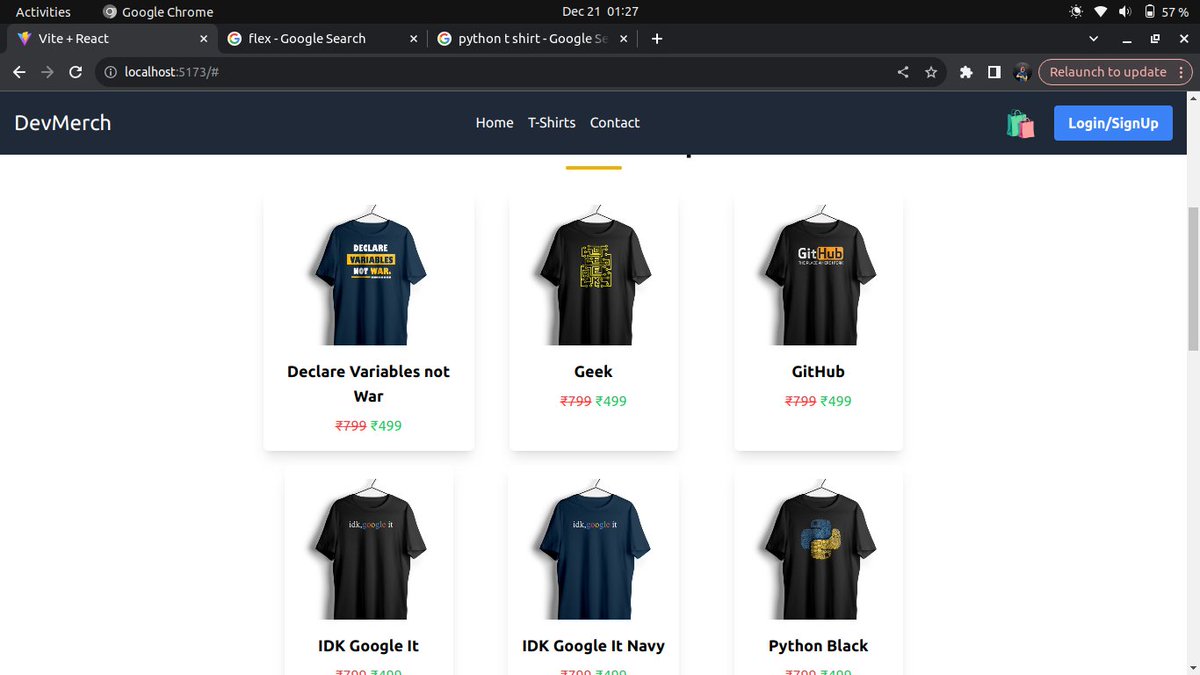Click the page's vertical scrollbar thumb
Image resolution: width=1200 pixels, height=675 pixels.
[x=1192, y=279]
